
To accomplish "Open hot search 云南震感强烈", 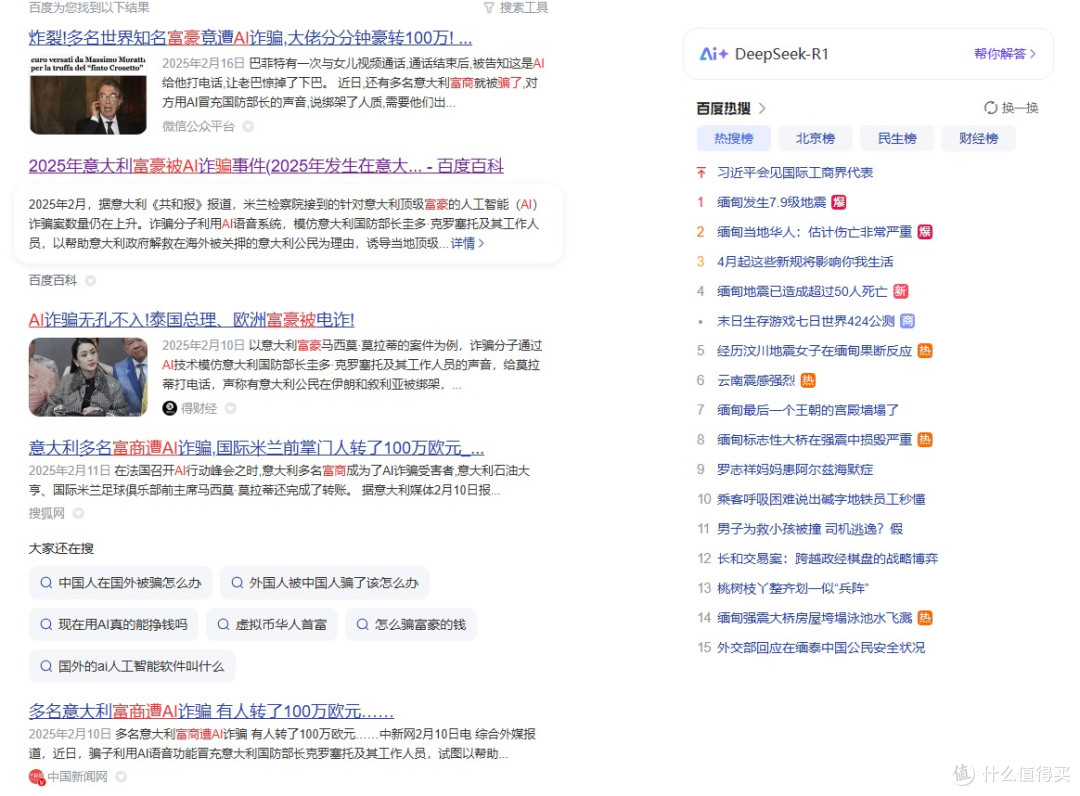I will [x=756, y=380].
